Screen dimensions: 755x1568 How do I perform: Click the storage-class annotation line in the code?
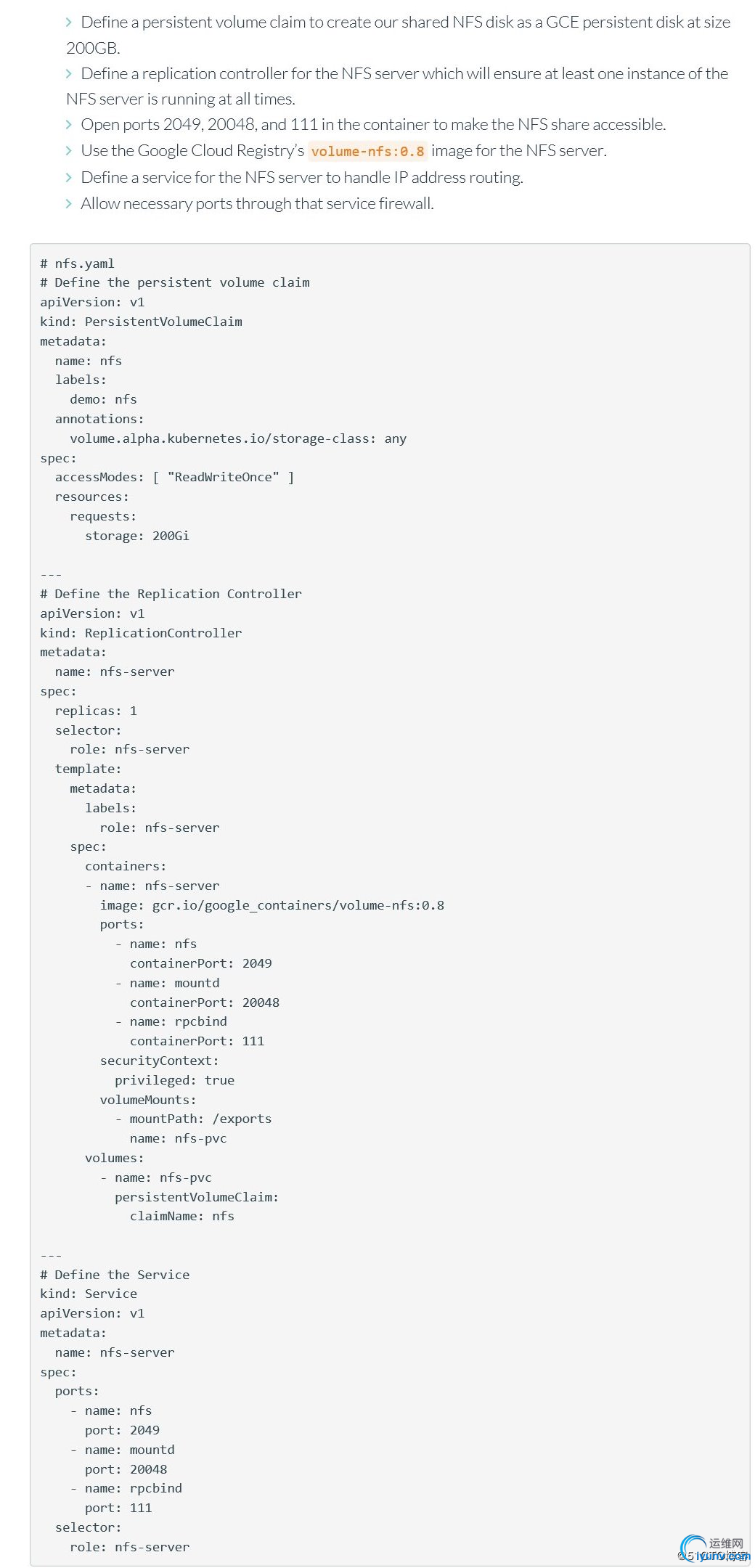point(238,438)
